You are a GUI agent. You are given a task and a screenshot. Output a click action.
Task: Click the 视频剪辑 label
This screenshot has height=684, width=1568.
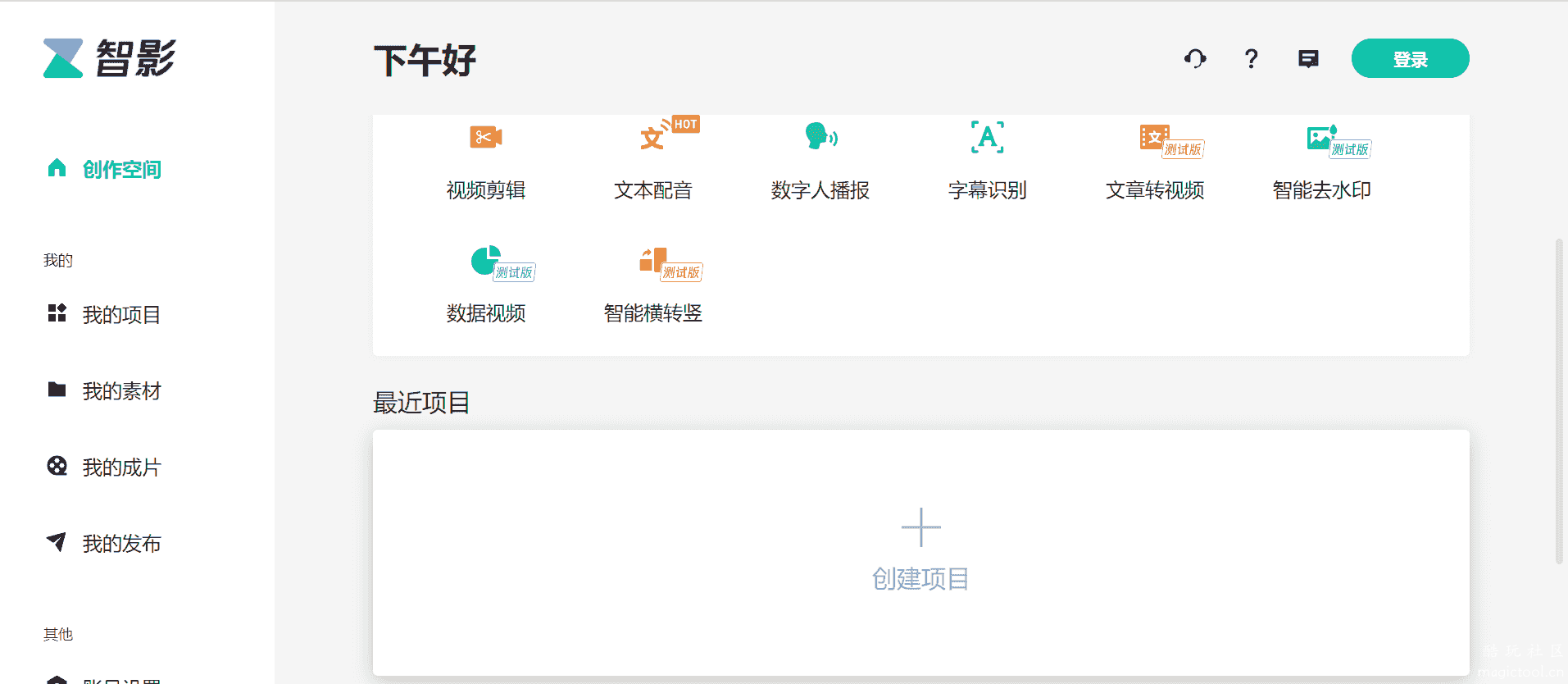click(486, 190)
